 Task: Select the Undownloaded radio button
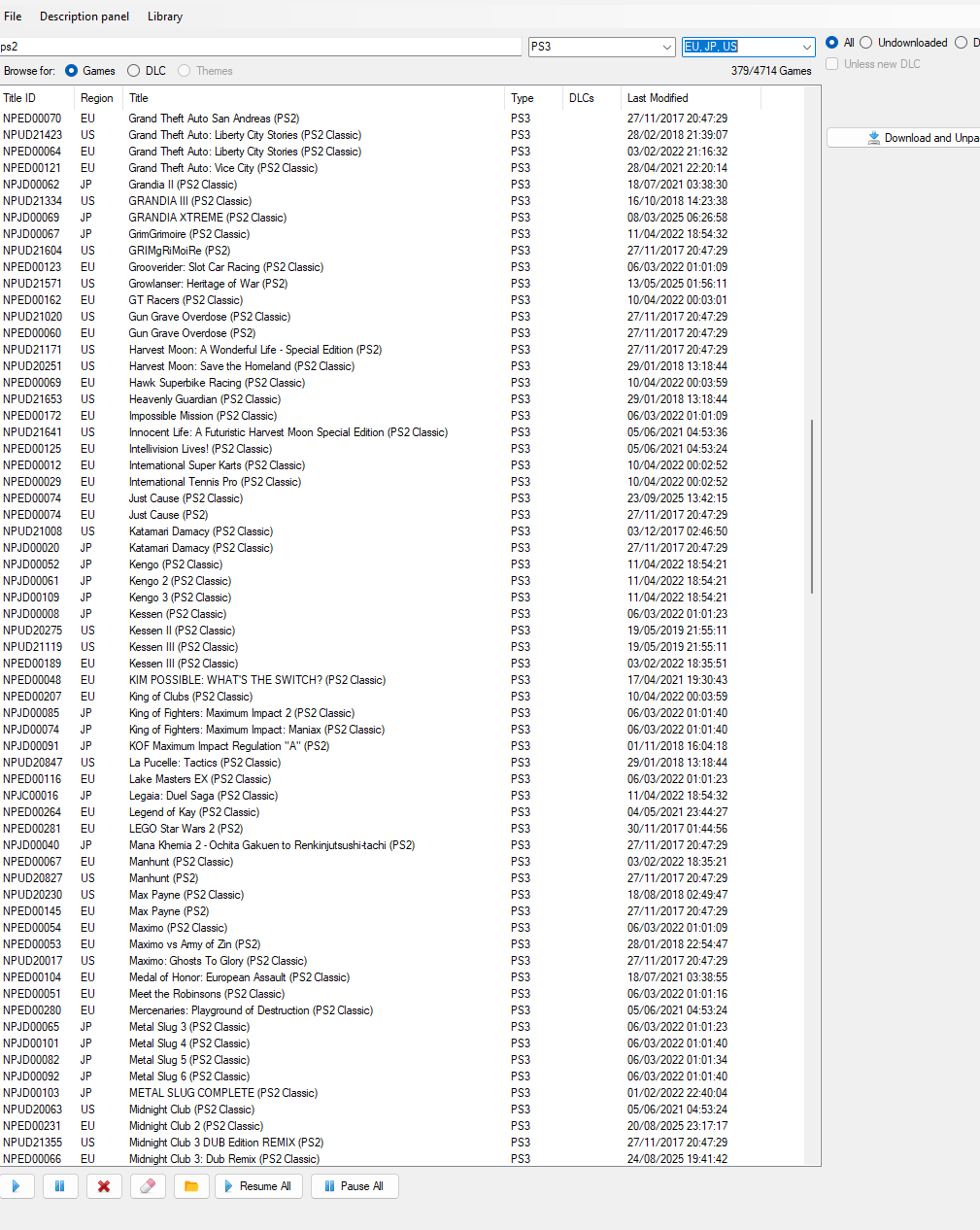click(903, 43)
